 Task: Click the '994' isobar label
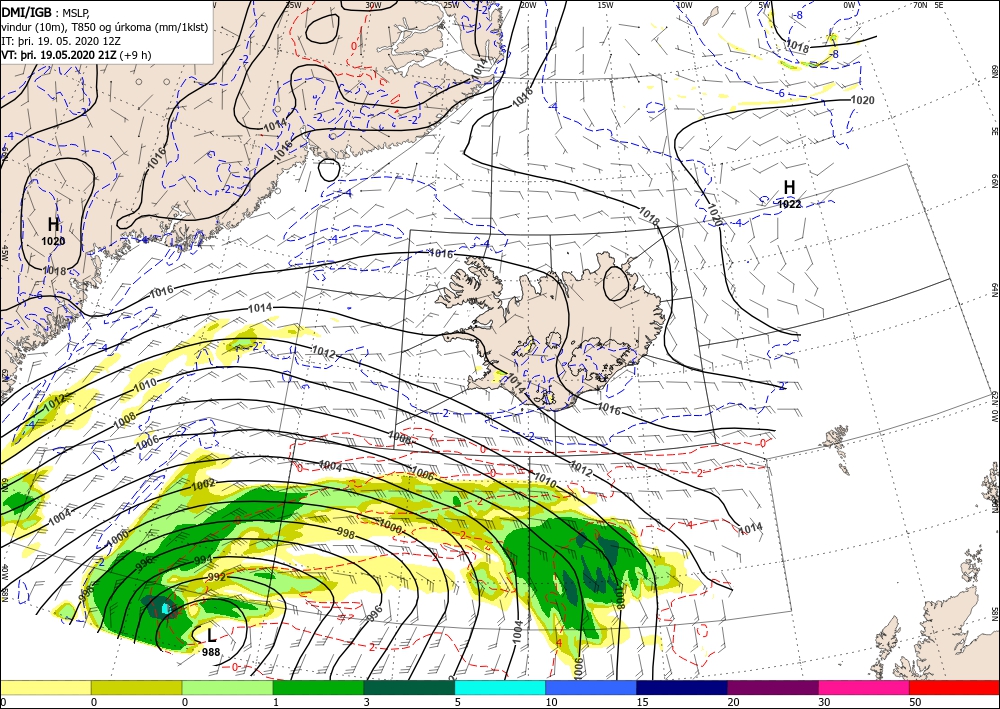(203, 559)
